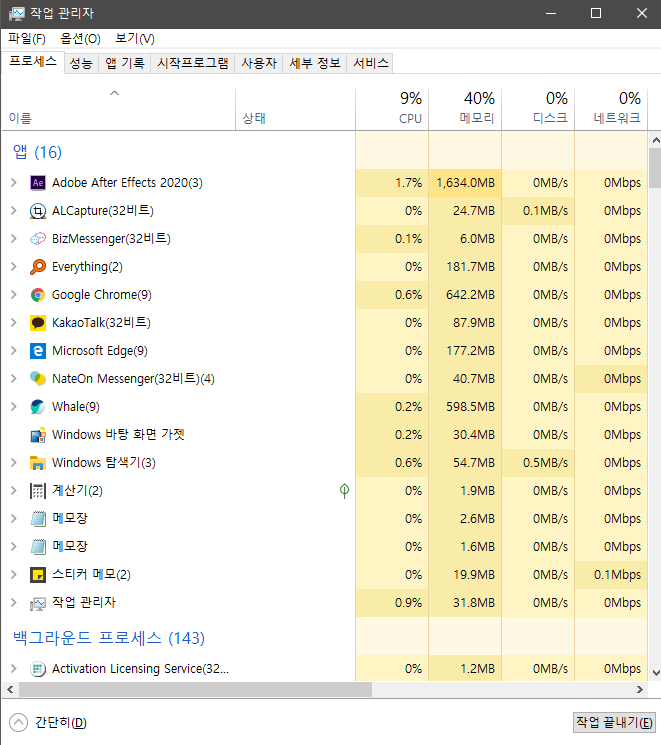
Task: Click the vertical scrollbar down arrow
Action: [656, 673]
